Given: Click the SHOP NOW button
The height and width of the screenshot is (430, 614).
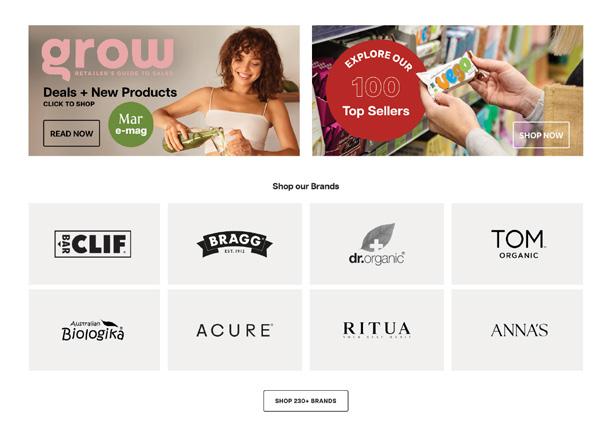Looking at the screenshot, I should tap(541, 135).
